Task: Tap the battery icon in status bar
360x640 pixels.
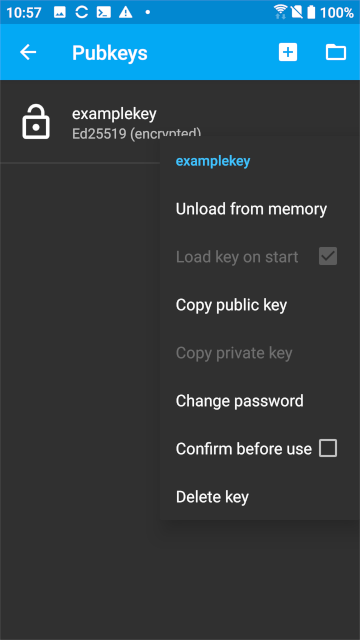Action: click(311, 12)
